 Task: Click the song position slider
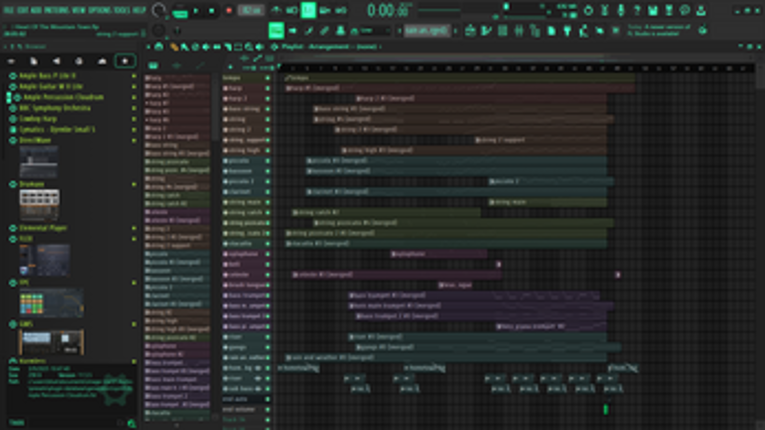click(526, 7)
